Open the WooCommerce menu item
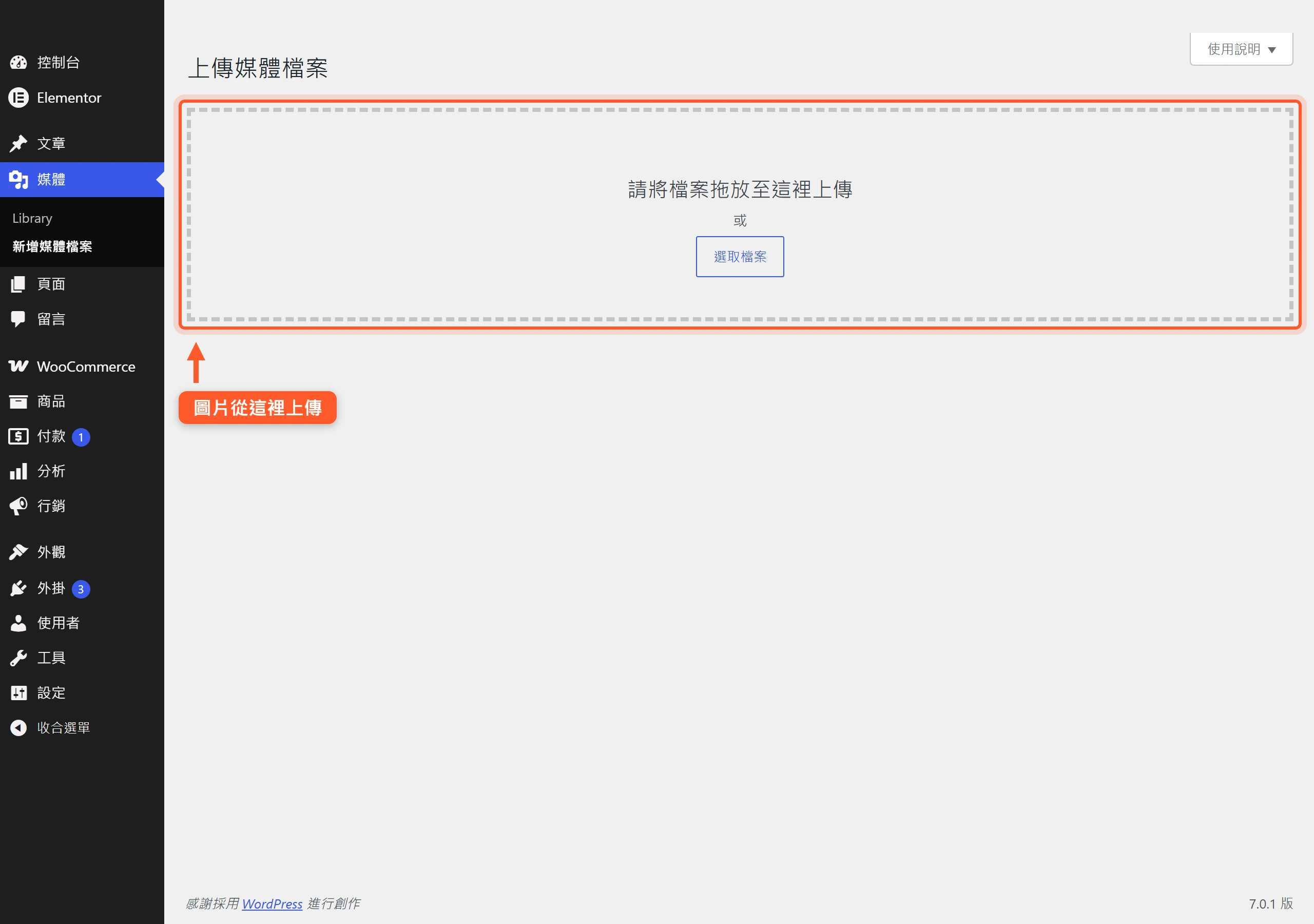Image resolution: width=1314 pixels, height=924 pixels. coord(82,367)
